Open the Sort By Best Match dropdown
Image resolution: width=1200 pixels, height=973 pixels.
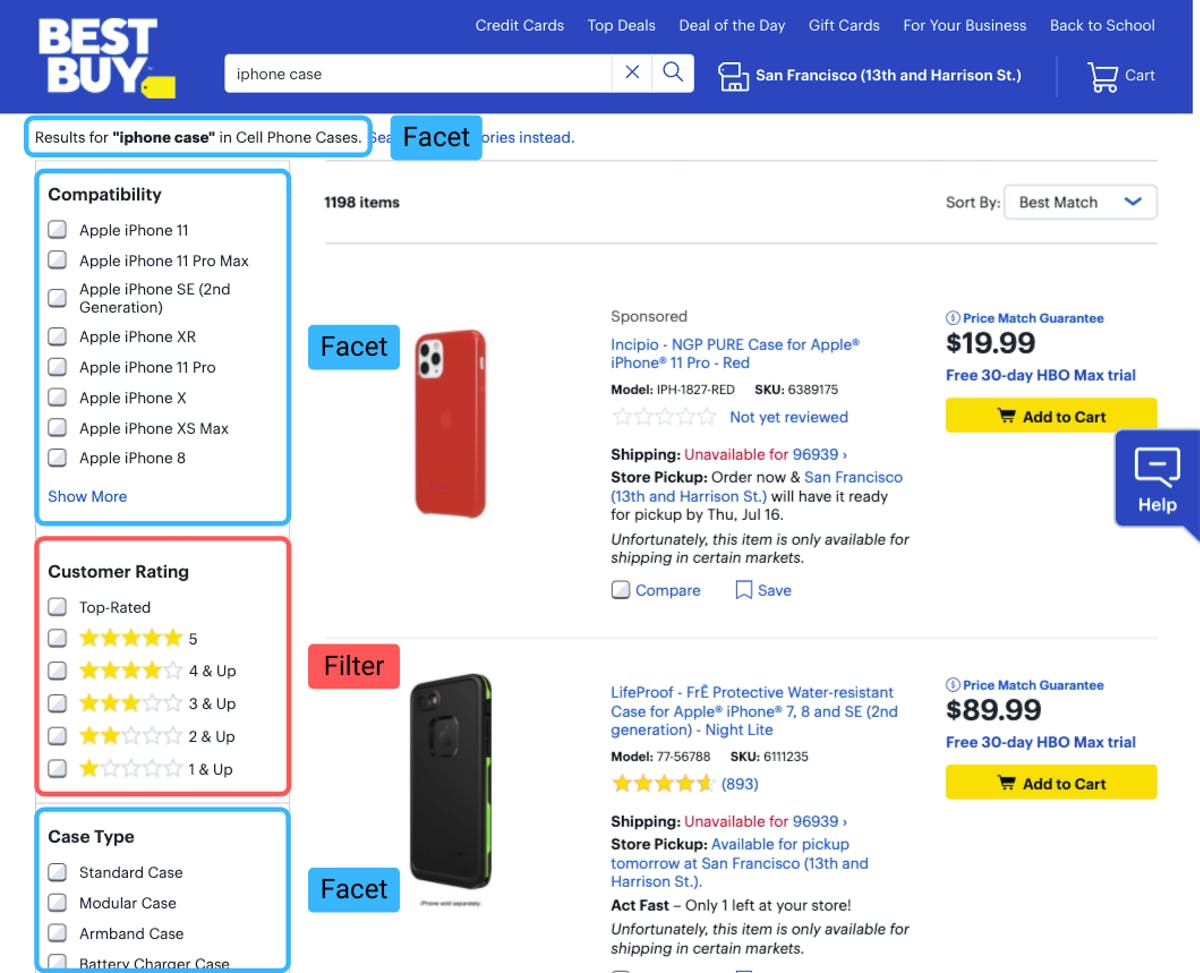[1080, 202]
